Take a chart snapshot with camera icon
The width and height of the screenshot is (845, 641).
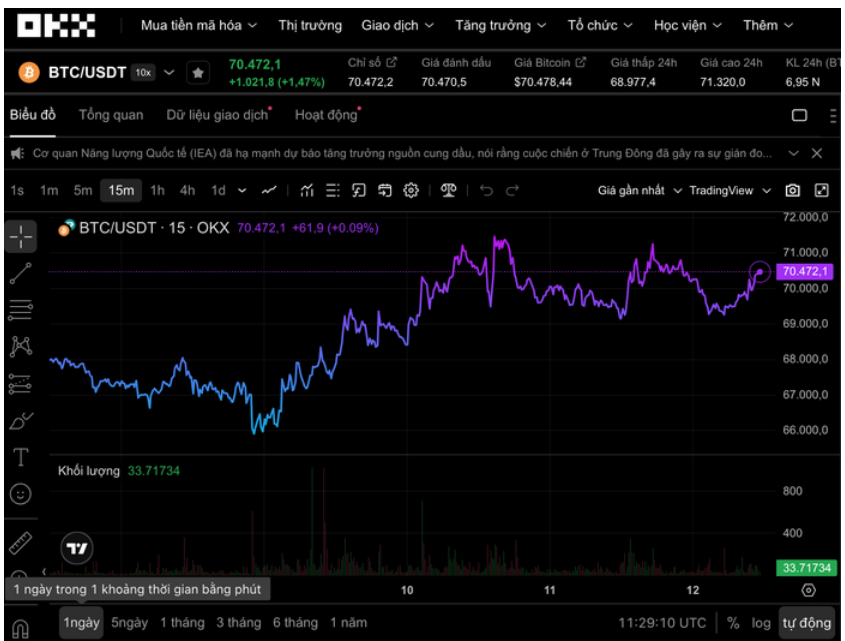tap(793, 190)
